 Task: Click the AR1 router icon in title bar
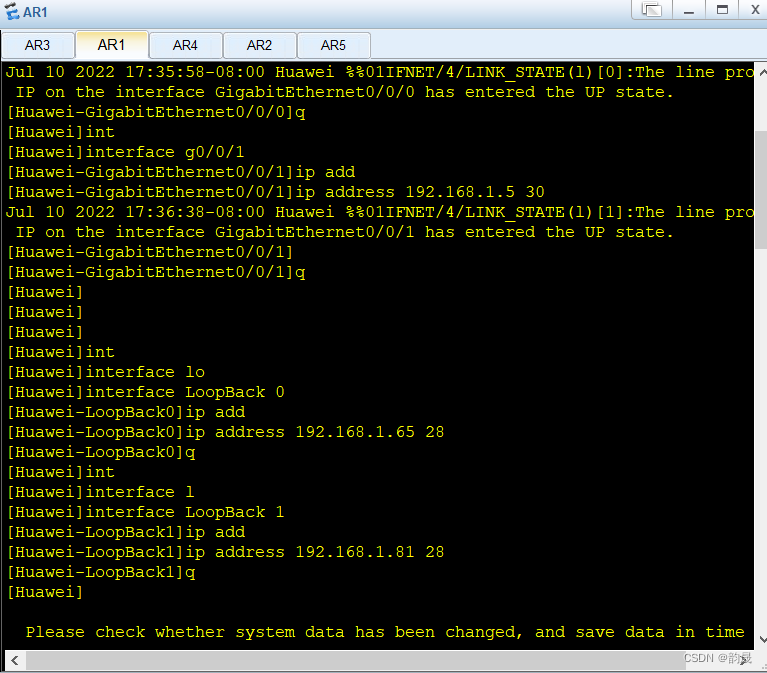click(13, 12)
